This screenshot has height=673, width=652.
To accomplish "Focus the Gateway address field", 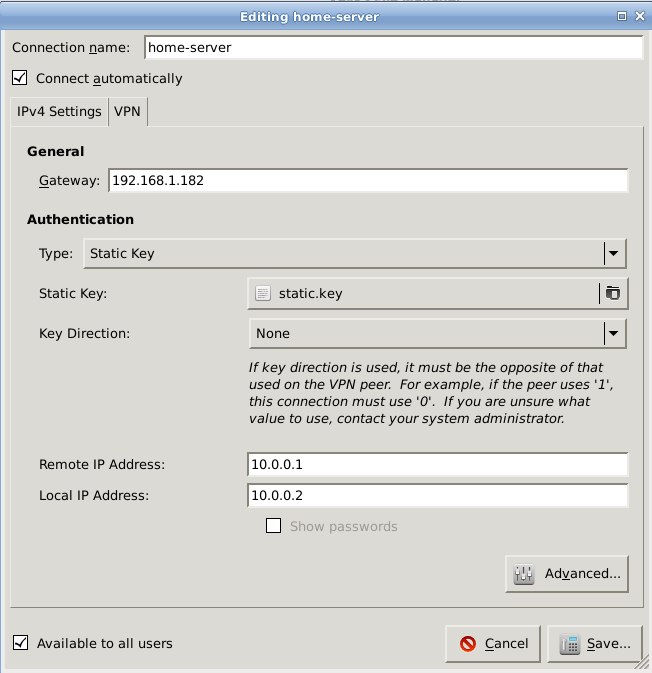I will (367, 181).
